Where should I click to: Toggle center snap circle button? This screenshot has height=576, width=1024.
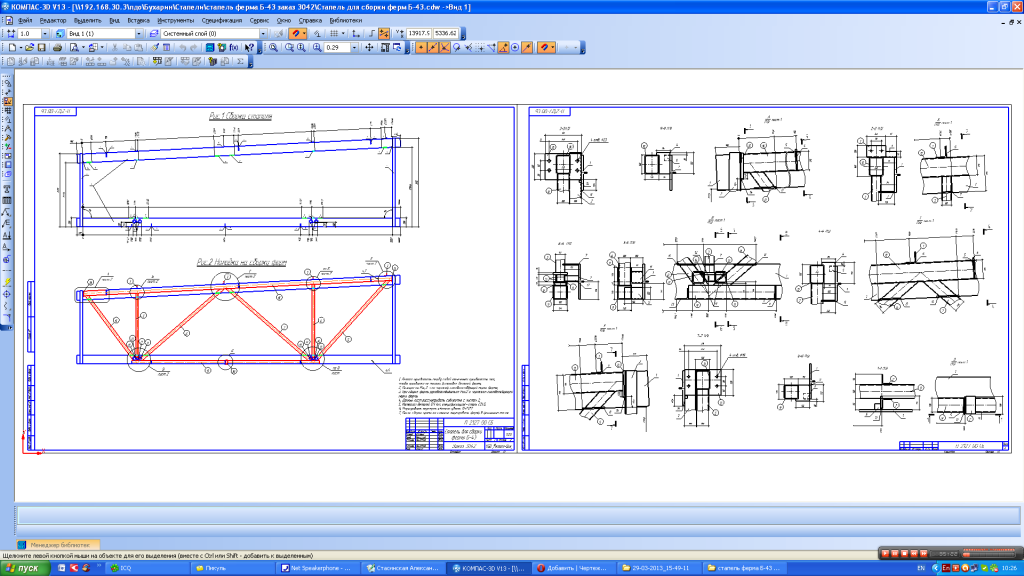515,48
